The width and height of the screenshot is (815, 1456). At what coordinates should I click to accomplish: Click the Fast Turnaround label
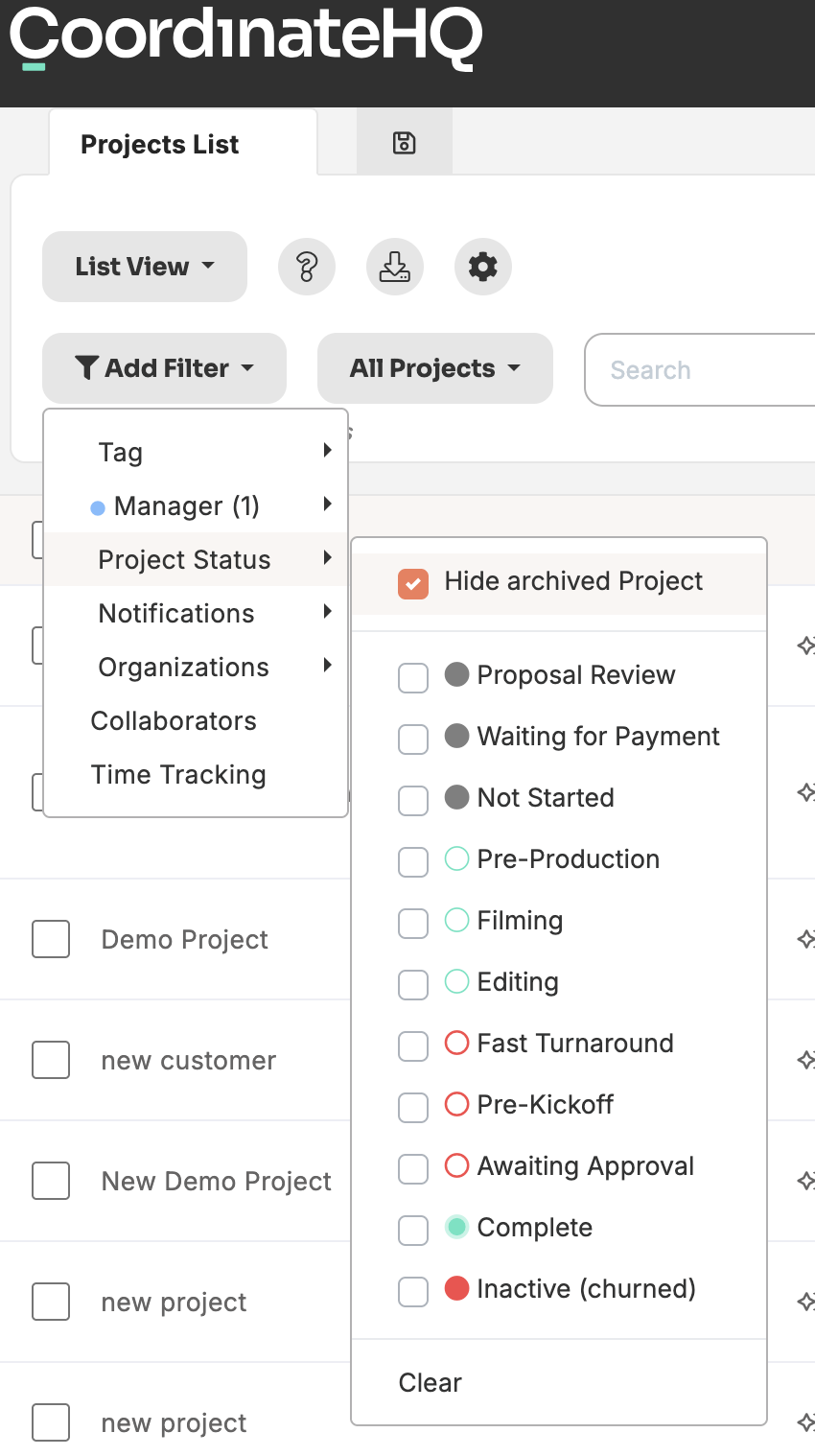(575, 1044)
